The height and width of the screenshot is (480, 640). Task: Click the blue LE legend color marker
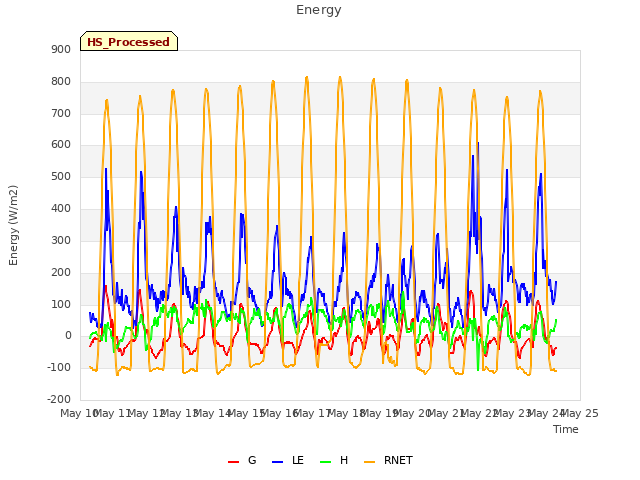278,462
